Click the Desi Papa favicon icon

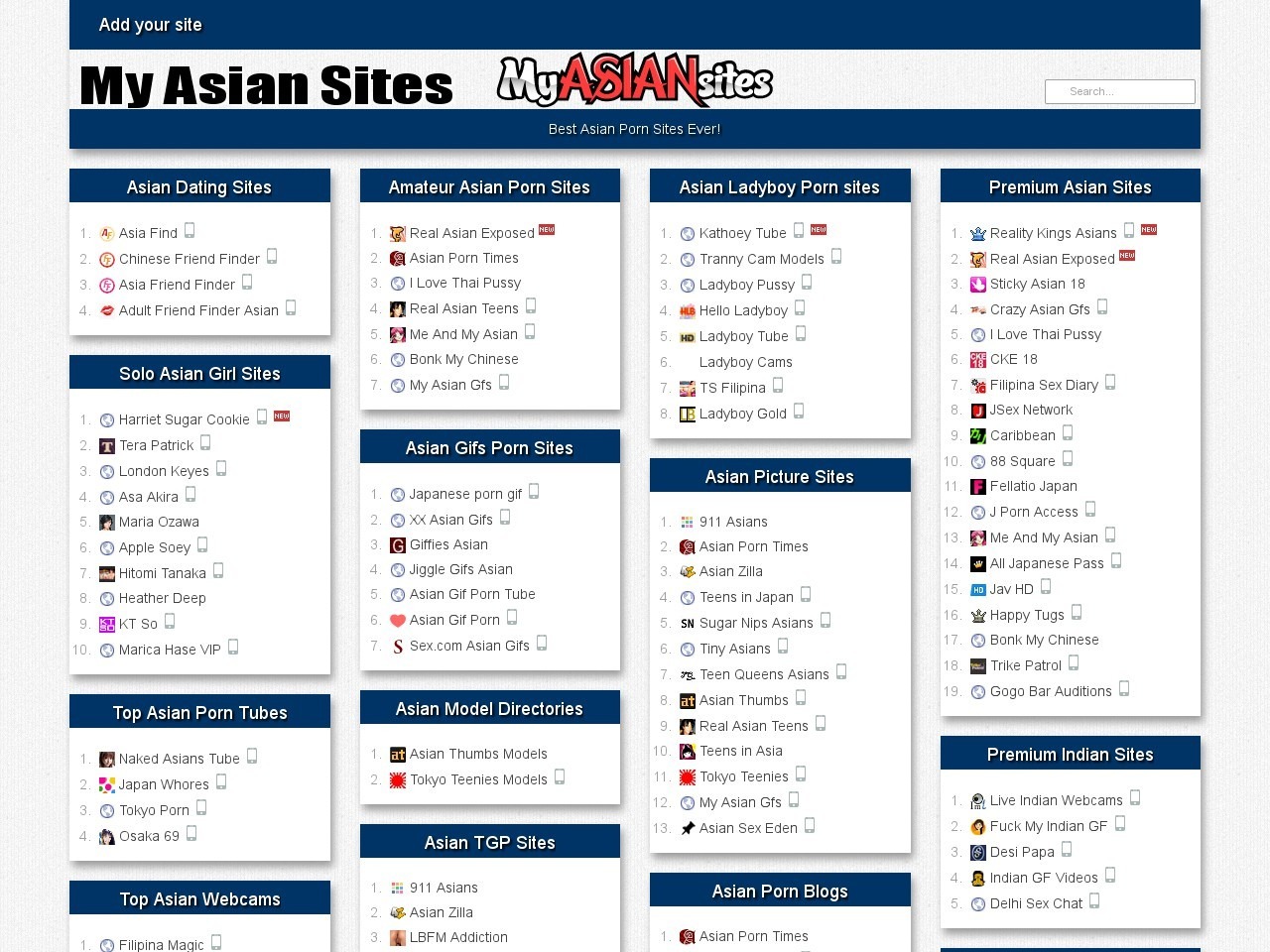pyautogui.click(x=978, y=853)
